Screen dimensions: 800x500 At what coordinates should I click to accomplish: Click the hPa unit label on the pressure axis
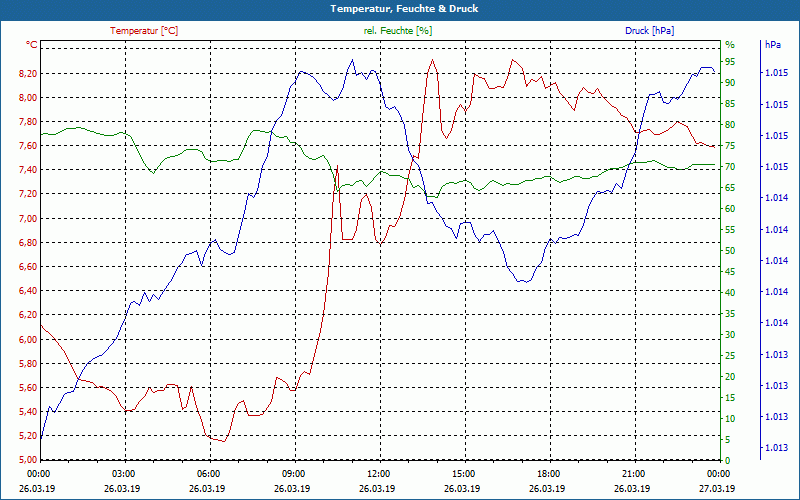pyautogui.click(x=772, y=44)
